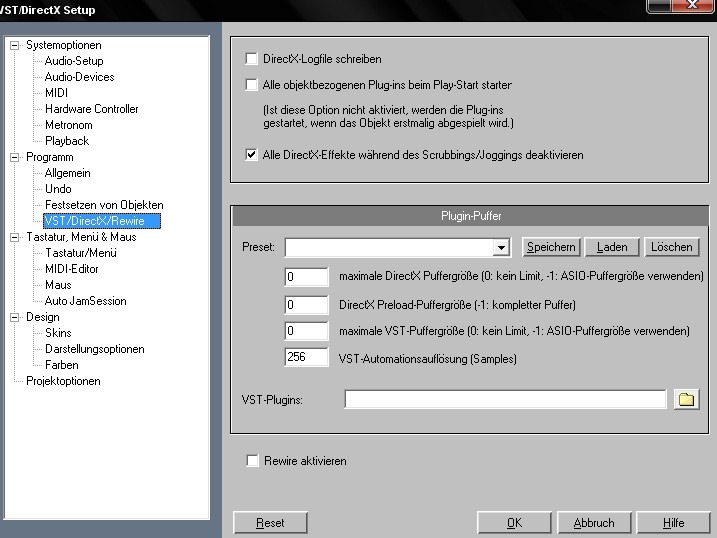The image size is (717, 538).
Task: Confirm with the OK button
Action: [514, 522]
